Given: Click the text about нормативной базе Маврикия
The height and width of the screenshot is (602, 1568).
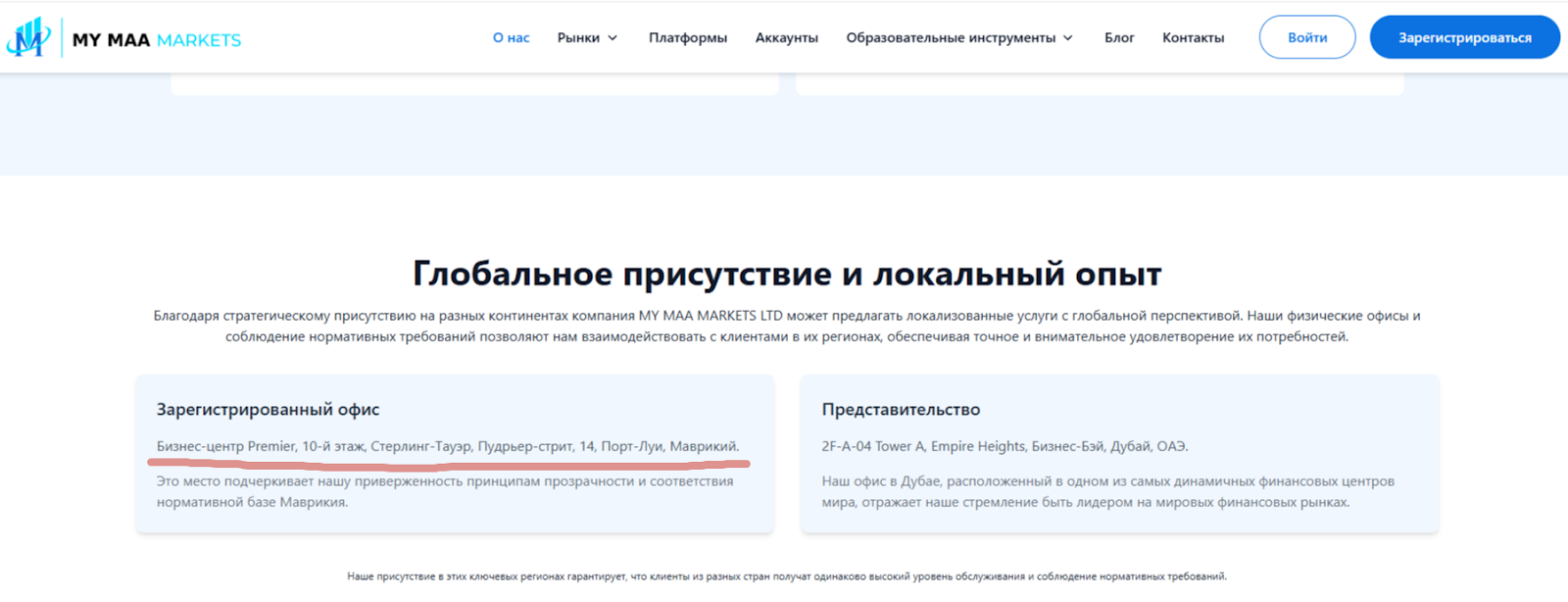Looking at the screenshot, I should [x=445, y=492].
